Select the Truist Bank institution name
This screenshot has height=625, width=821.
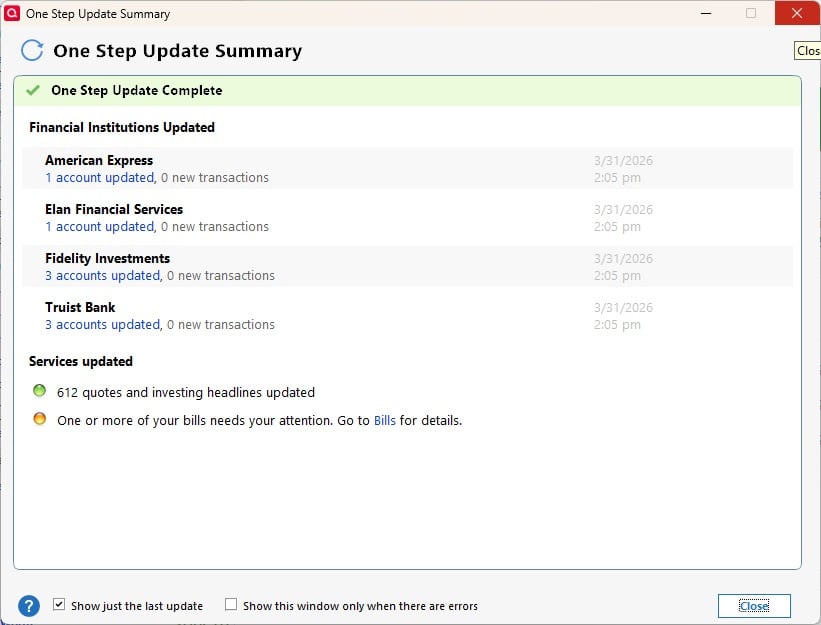click(80, 307)
